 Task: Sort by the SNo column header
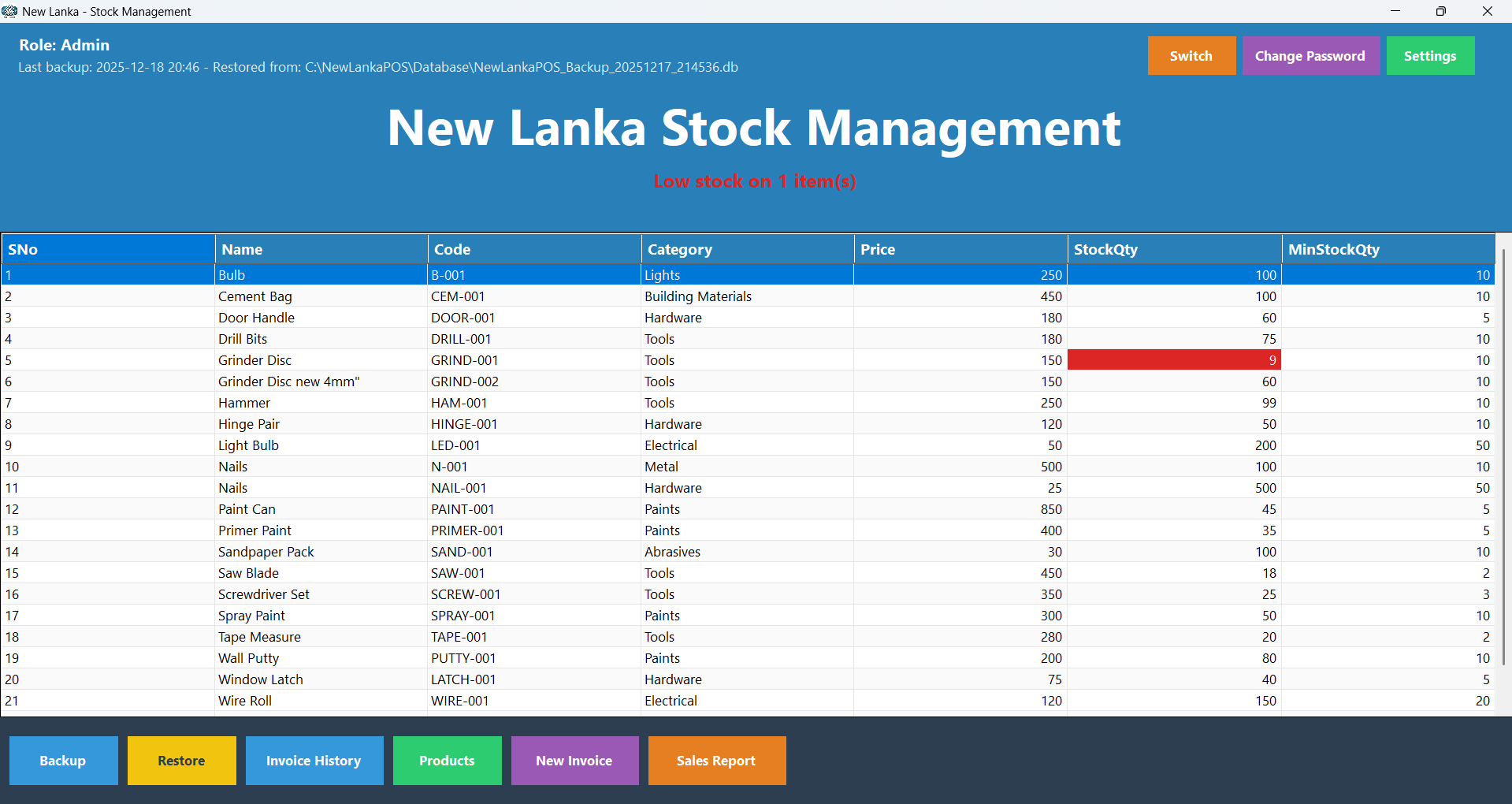point(108,249)
